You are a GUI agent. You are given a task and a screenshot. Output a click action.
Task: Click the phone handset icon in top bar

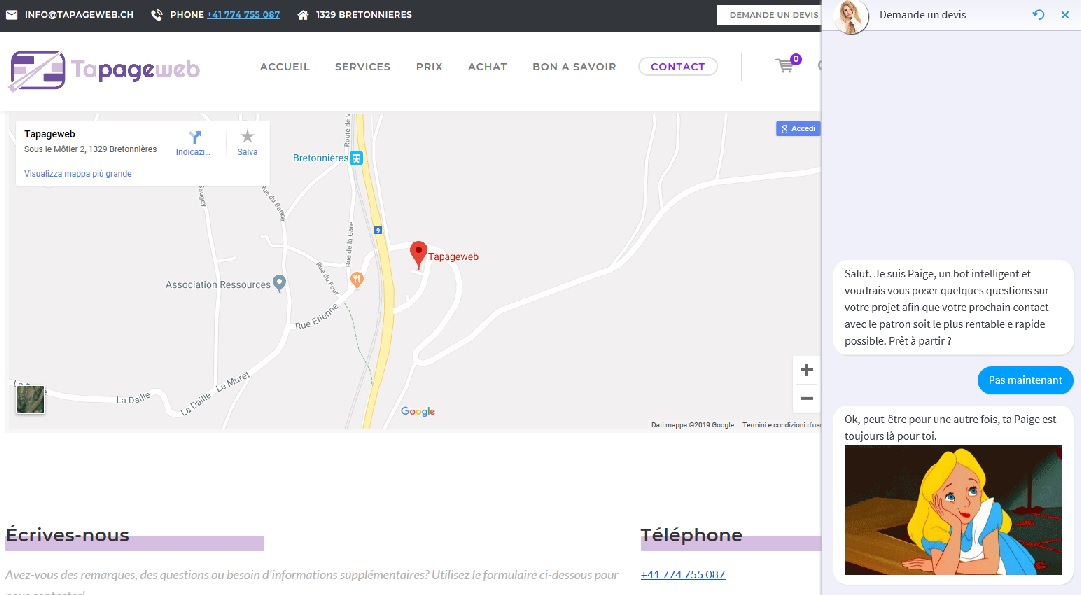[x=157, y=14]
